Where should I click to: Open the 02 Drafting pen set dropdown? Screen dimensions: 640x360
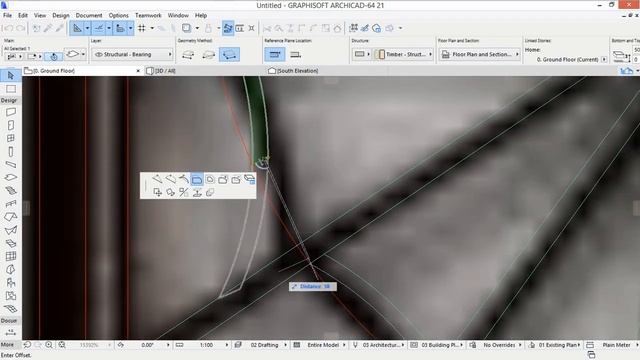(261, 345)
